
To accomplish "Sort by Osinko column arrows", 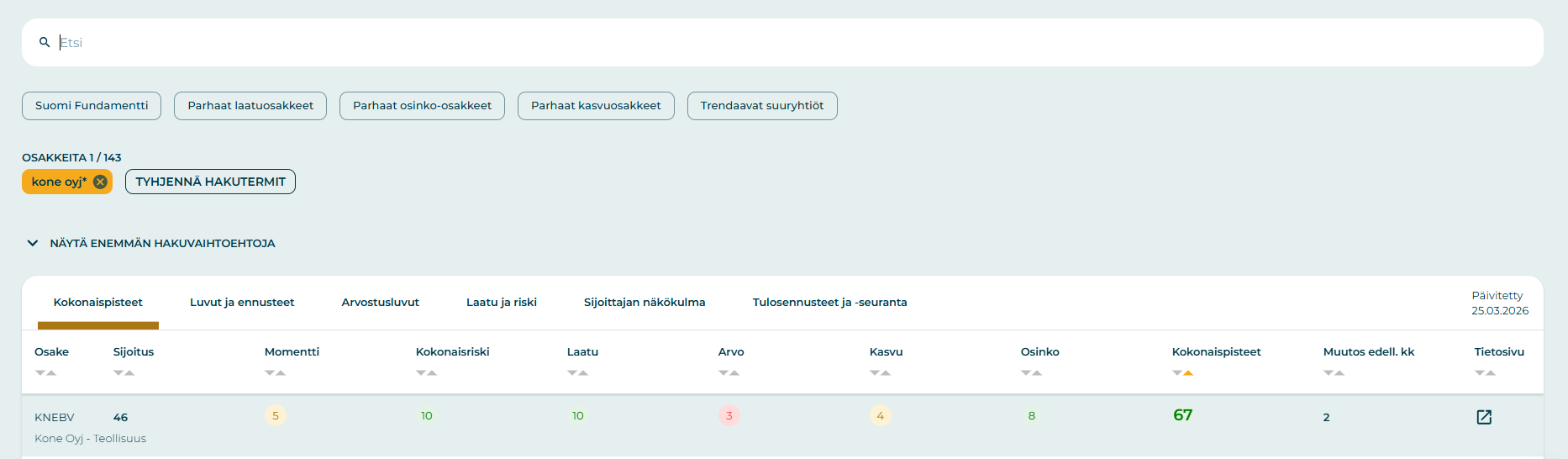I will (1031, 372).
